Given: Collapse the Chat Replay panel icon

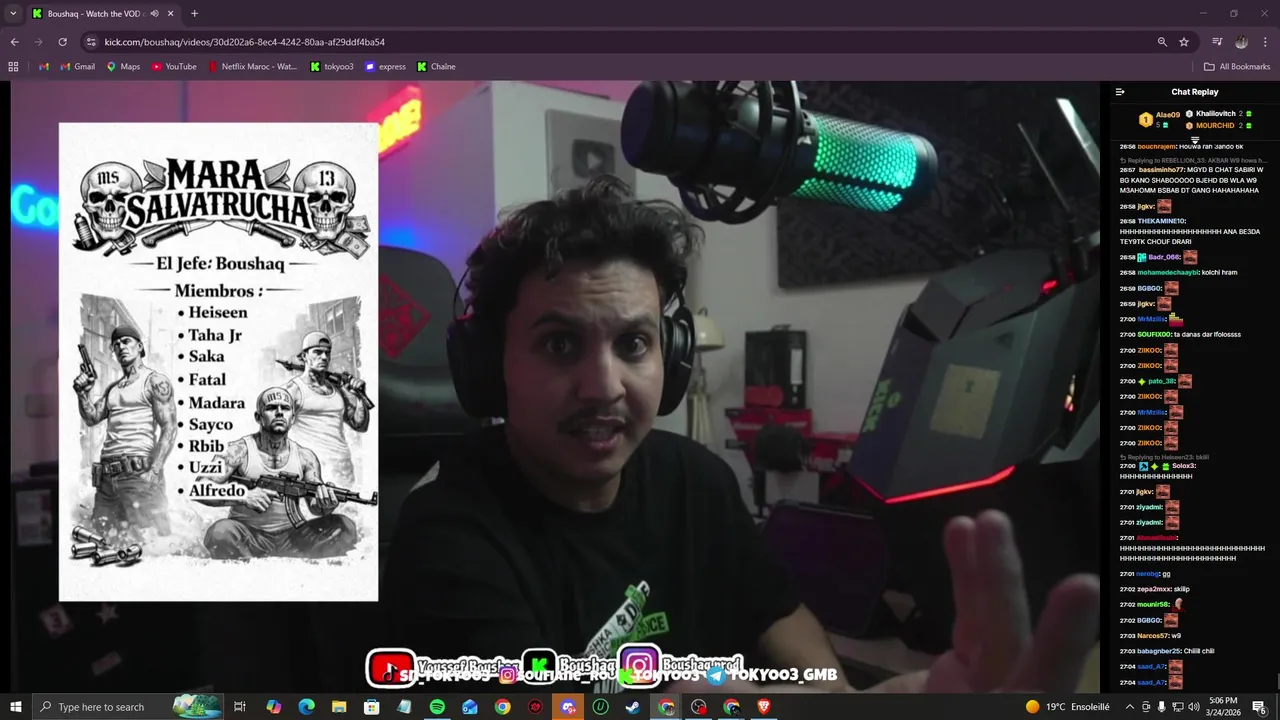Looking at the screenshot, I should pos(1120,92).
